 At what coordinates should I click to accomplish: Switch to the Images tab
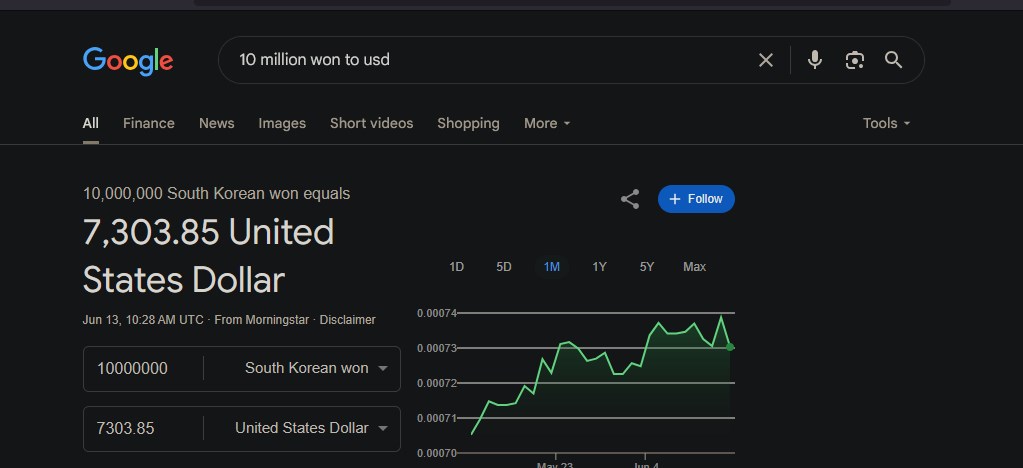point(282,123)
